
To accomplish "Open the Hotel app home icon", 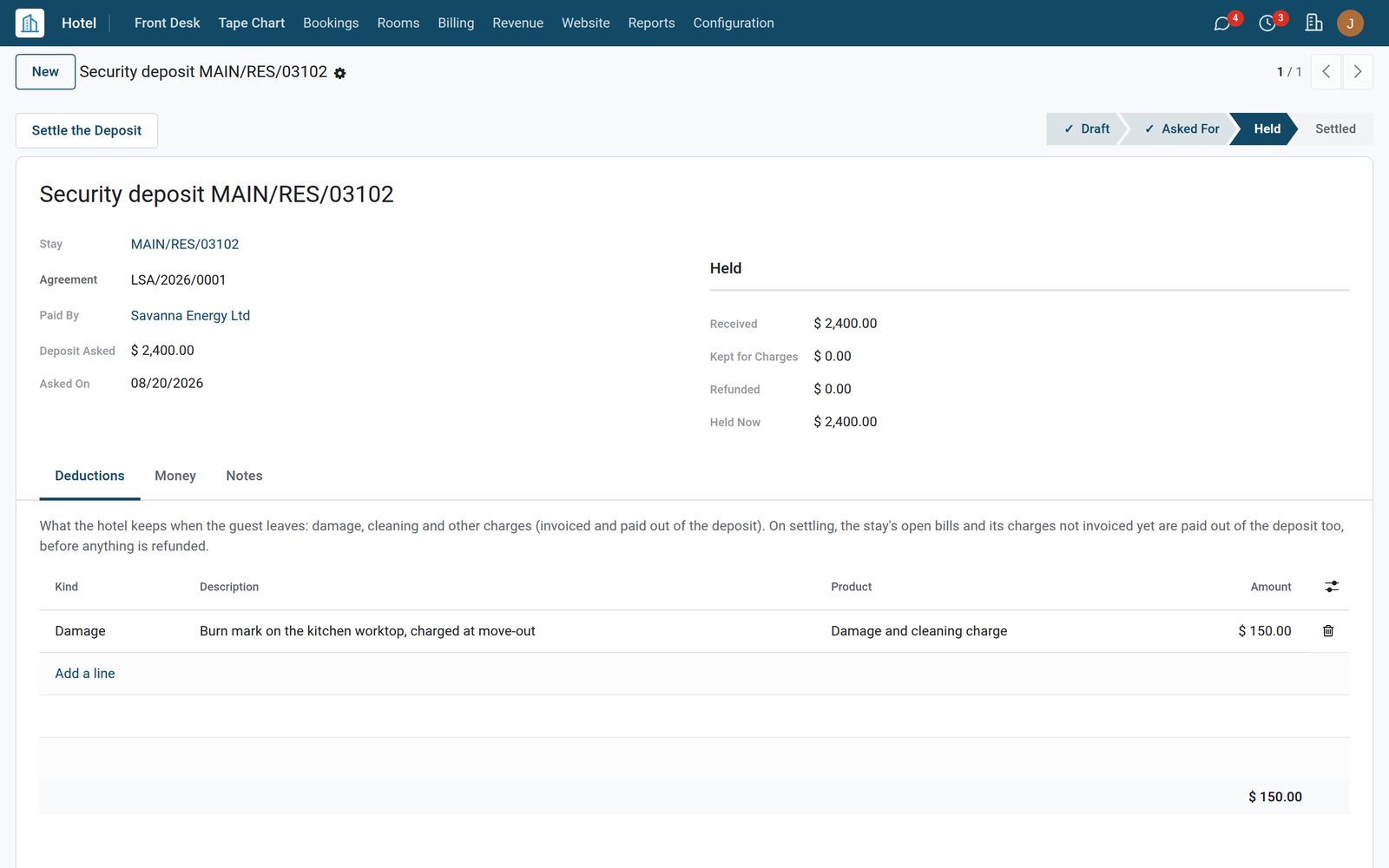I will click(x=30, y=23).
